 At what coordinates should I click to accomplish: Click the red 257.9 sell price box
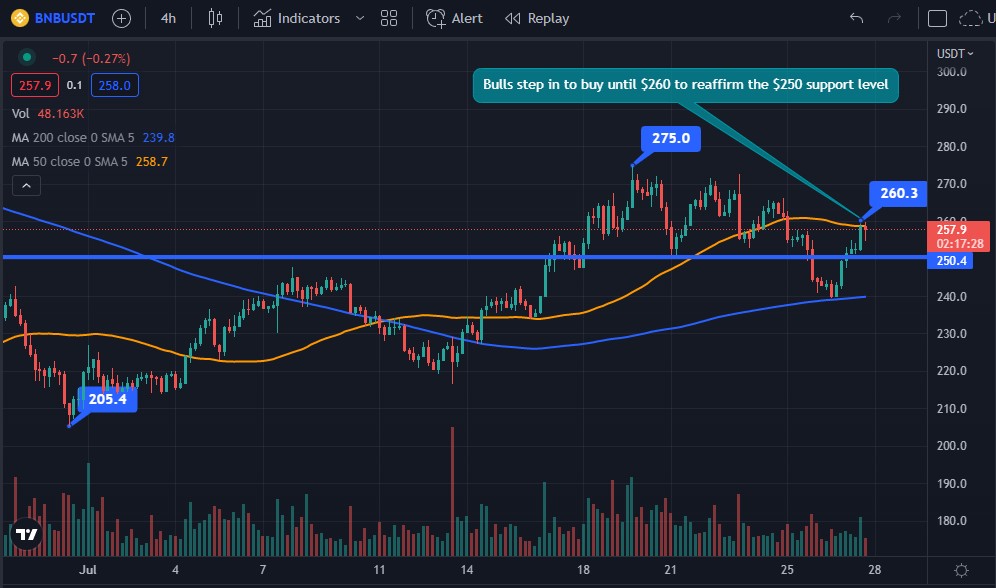point(35,85)
